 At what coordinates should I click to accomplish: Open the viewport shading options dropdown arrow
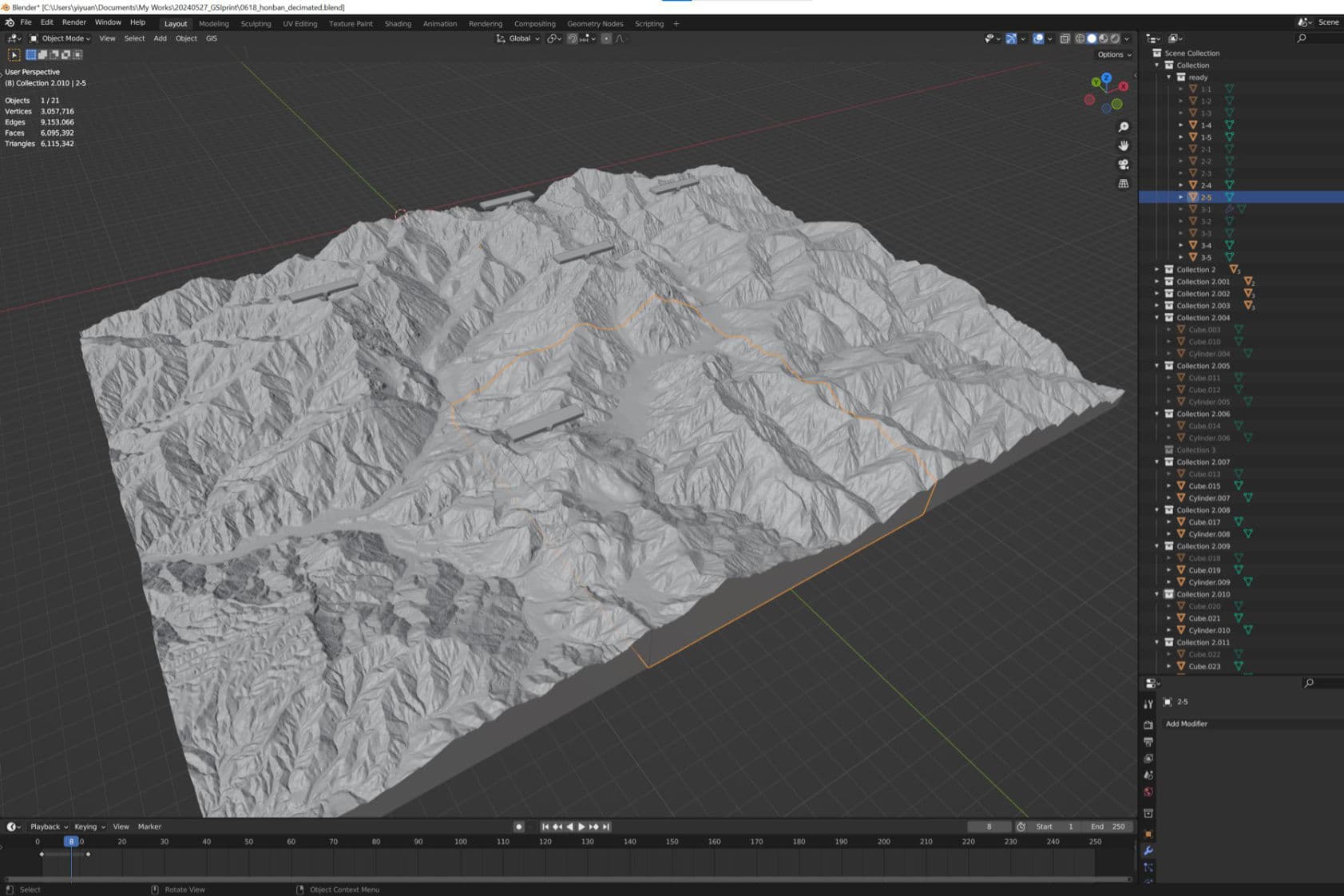(x=1127, y=38)
